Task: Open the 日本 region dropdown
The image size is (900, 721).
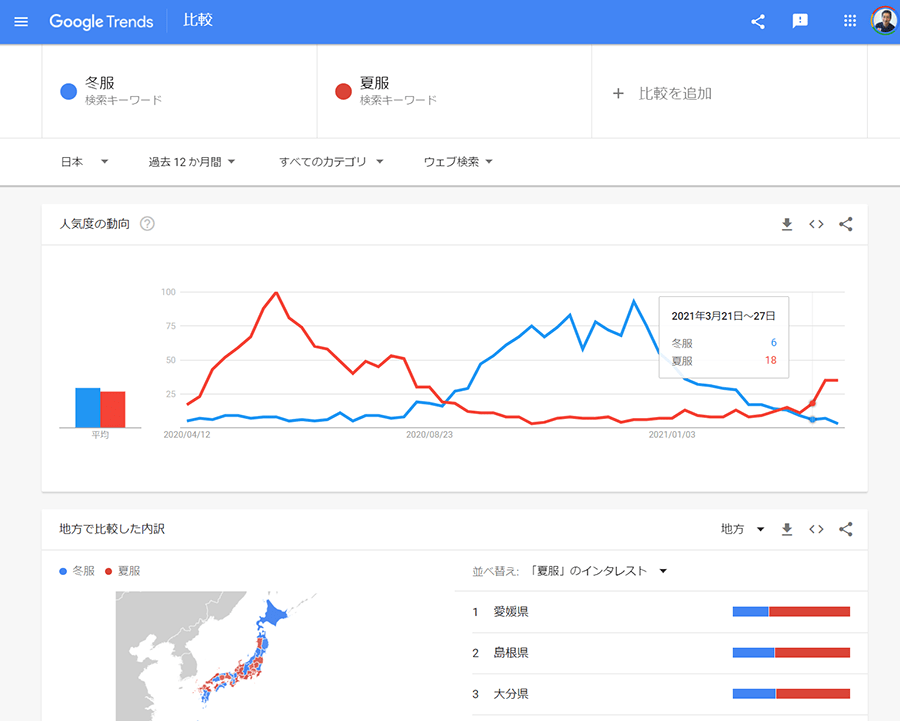Action: pos(84,162)
